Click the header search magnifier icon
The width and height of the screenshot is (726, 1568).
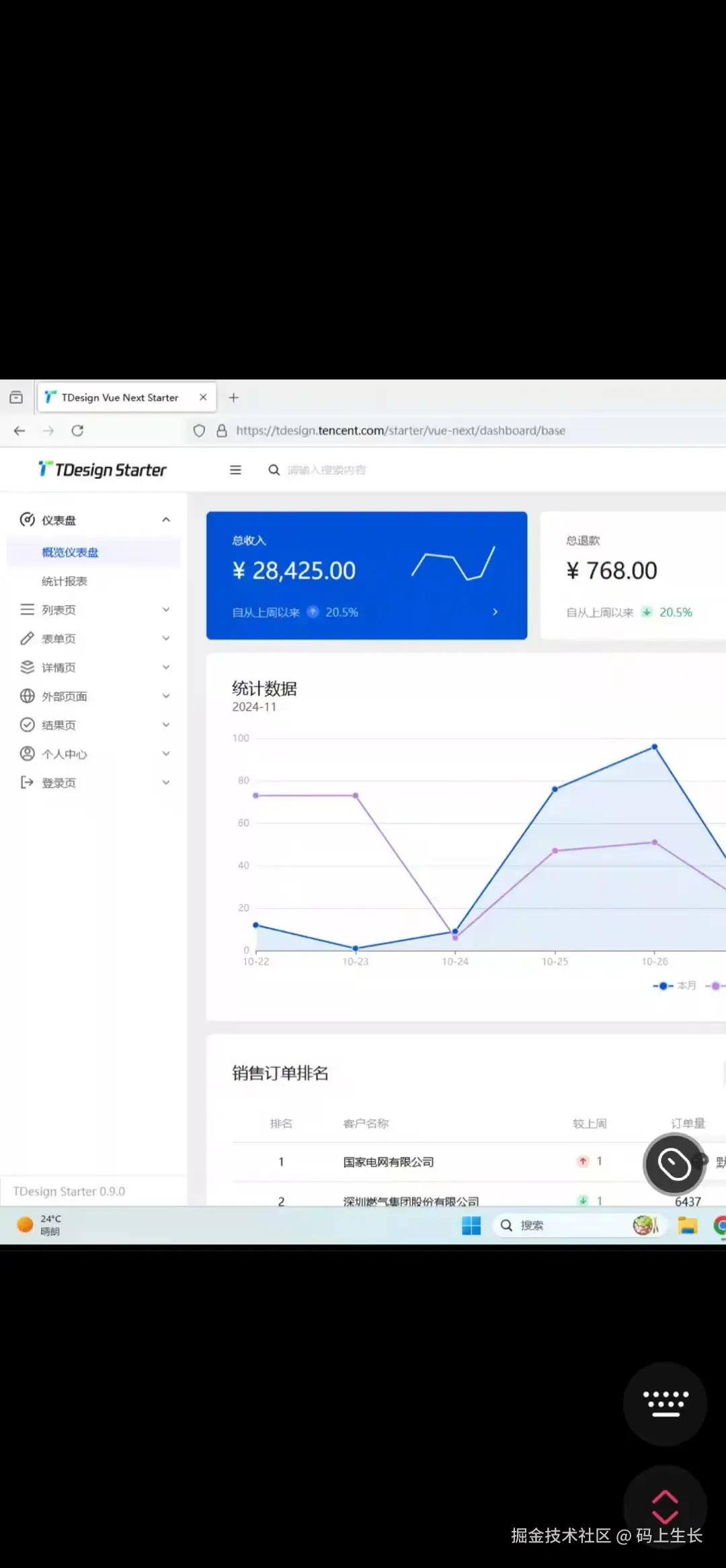pos(274,470)
